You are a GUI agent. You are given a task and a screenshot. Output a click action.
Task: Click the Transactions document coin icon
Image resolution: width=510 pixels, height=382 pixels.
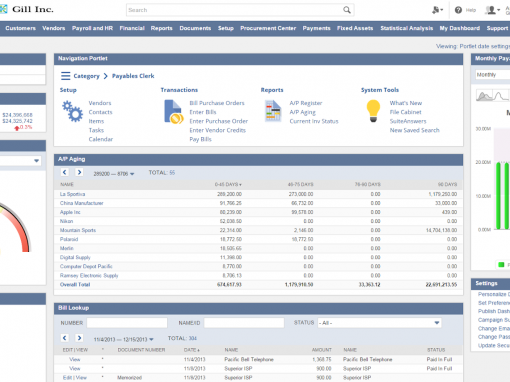(174, 112)
